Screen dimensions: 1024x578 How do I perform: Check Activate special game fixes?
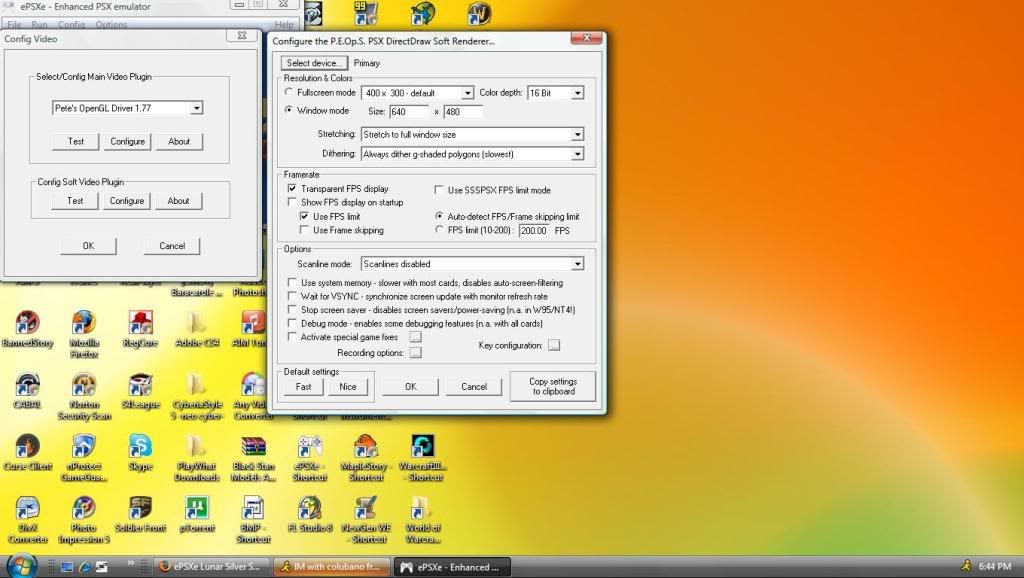click(x=292, y=337)
